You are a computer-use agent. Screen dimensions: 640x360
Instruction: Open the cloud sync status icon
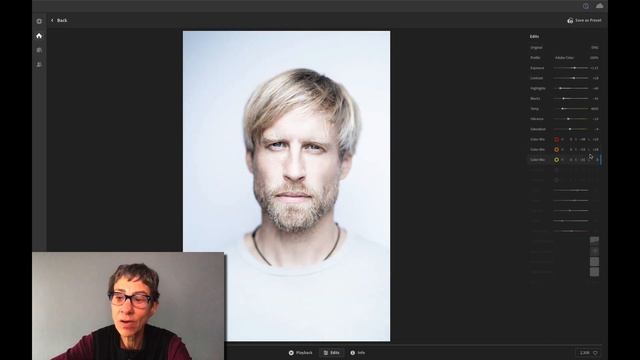point(599,6)
